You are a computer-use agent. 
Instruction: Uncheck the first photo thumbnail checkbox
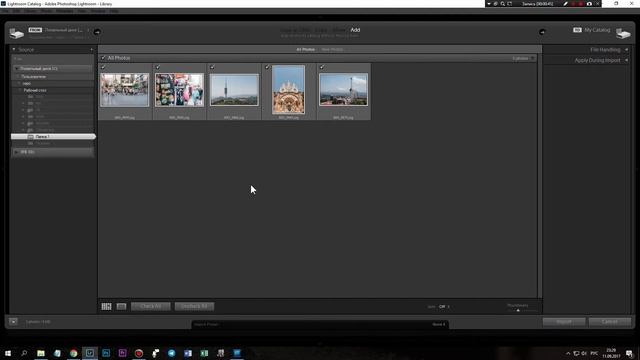tap(103, 67)
